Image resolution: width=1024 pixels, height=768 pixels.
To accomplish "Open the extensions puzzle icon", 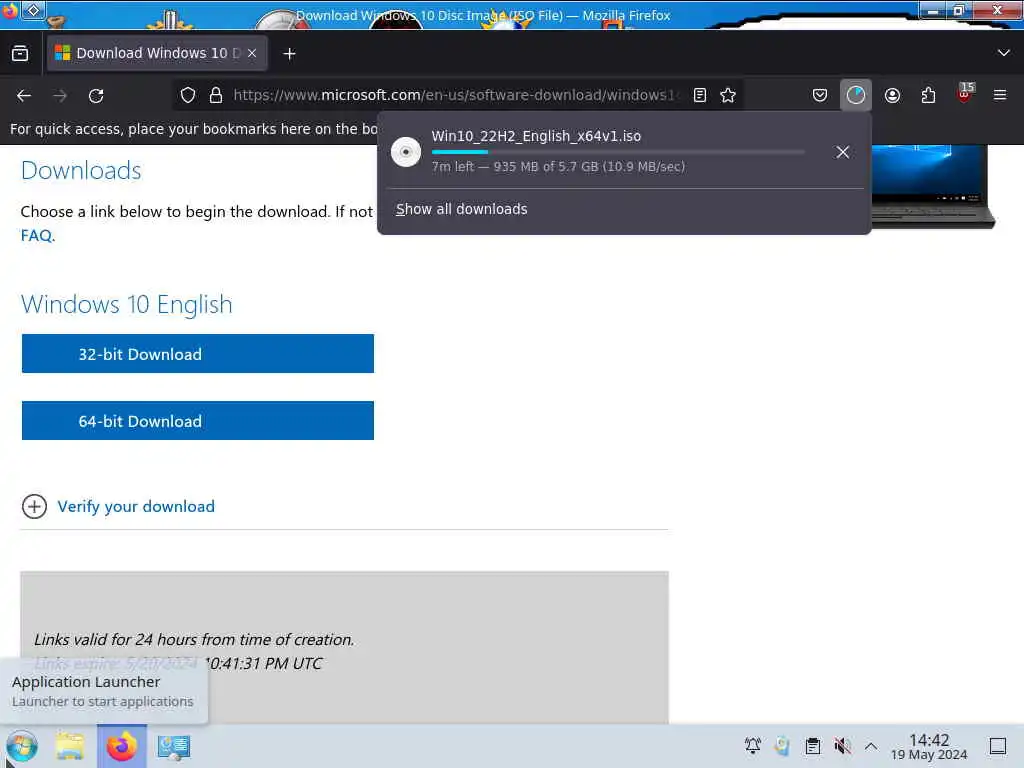I will [928, 95].
